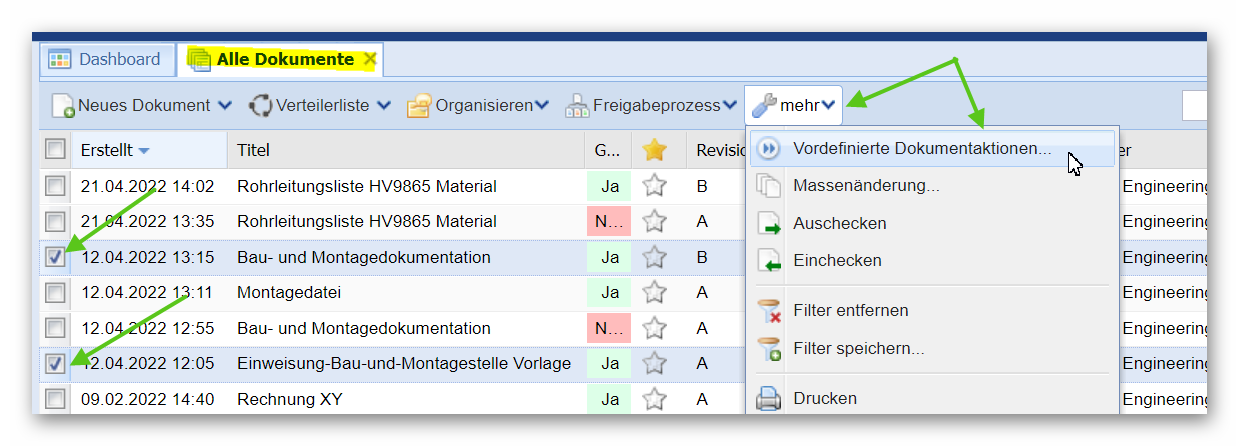
Task: Select Filter speichern menu entry
Action: 932,348
